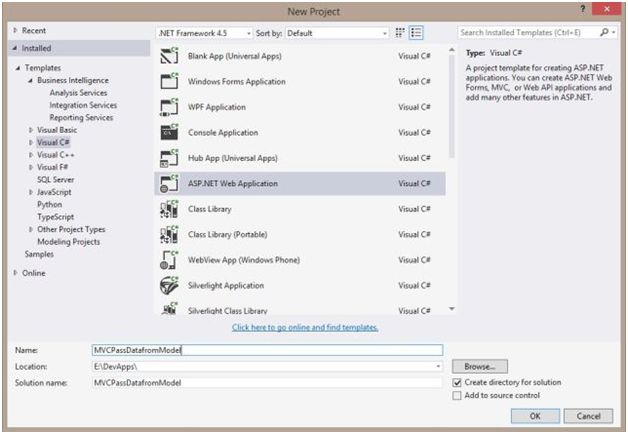The image size is (628, 434).
Task: Click the Windows Forms Application icon
Action: click(x=169, y=81)
